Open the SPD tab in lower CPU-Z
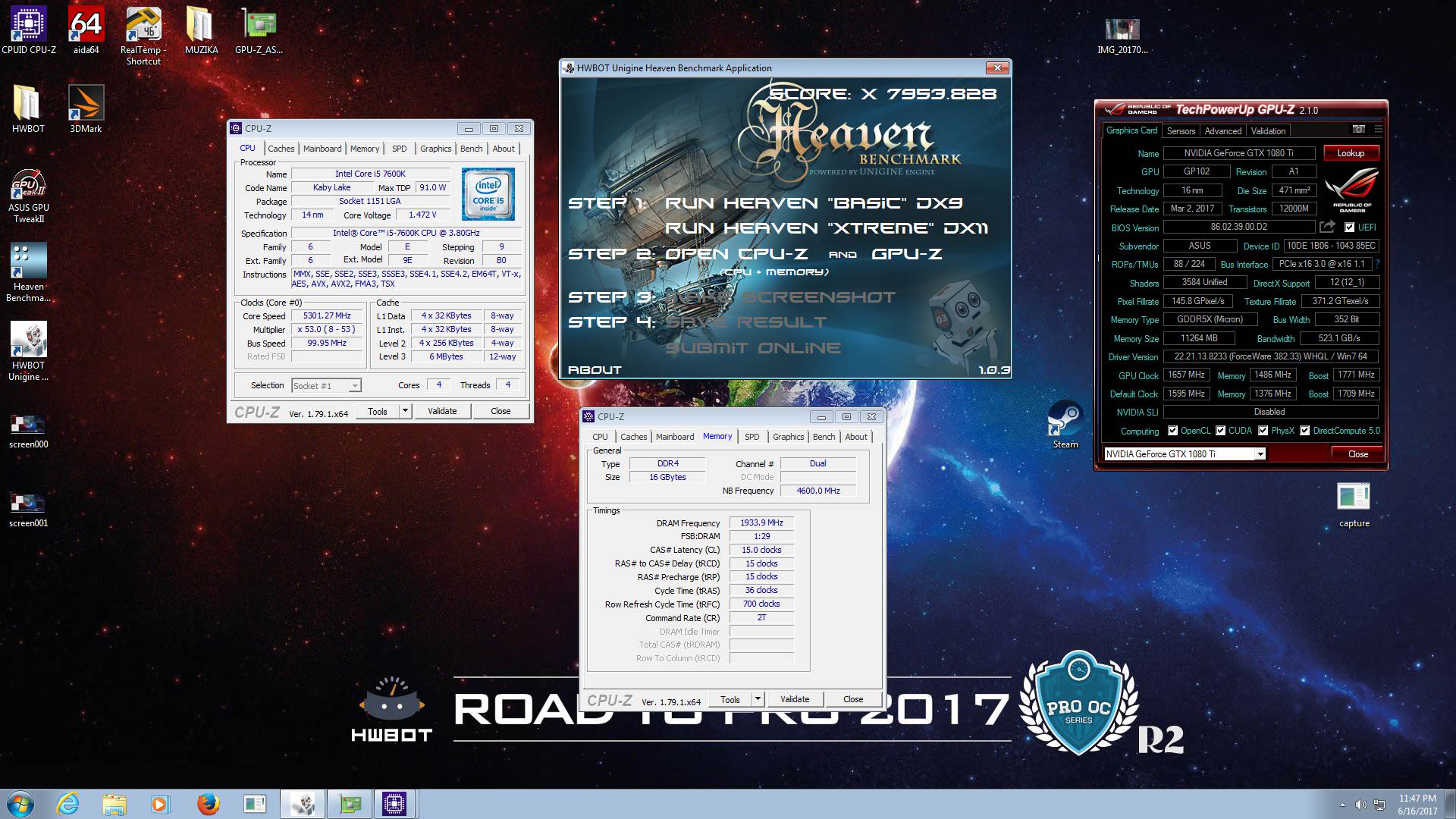Screen dimensions: 1456x819 pos(752,437)
